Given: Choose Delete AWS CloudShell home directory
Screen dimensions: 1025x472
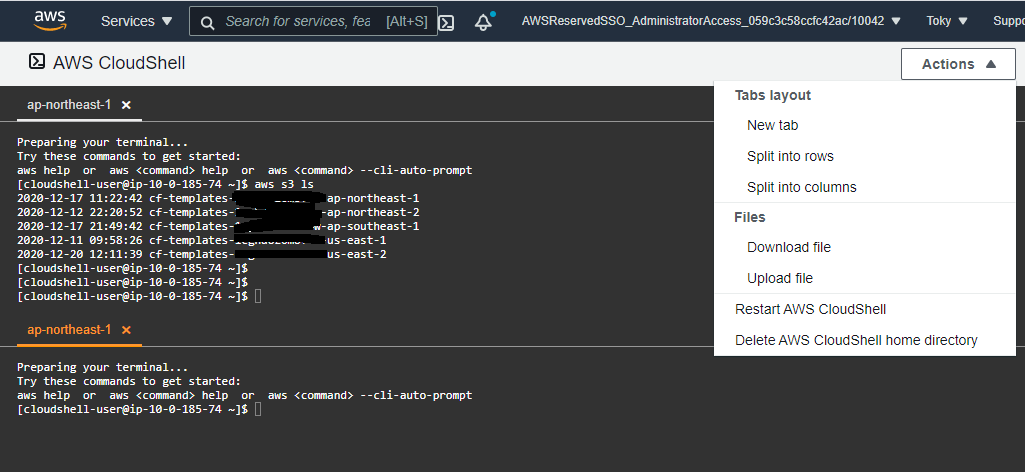Looking at the screenshot, I should [856, 340].
